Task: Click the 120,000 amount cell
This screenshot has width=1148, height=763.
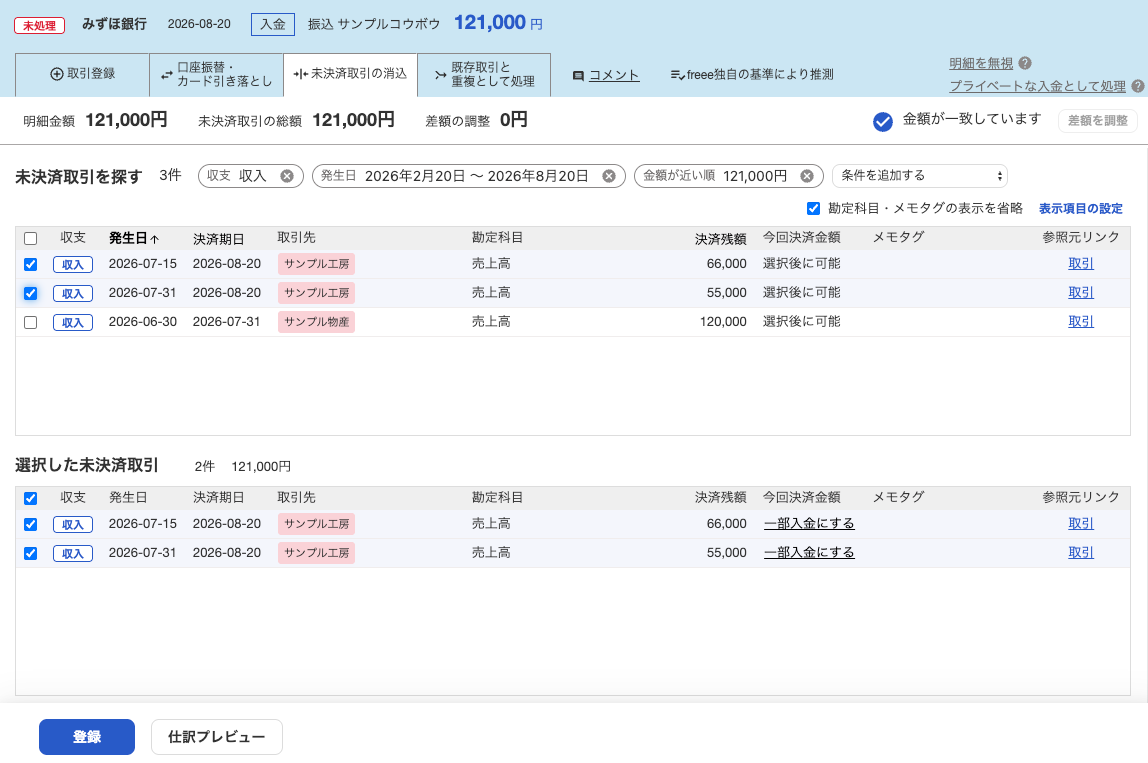Action: click(723, 321)
